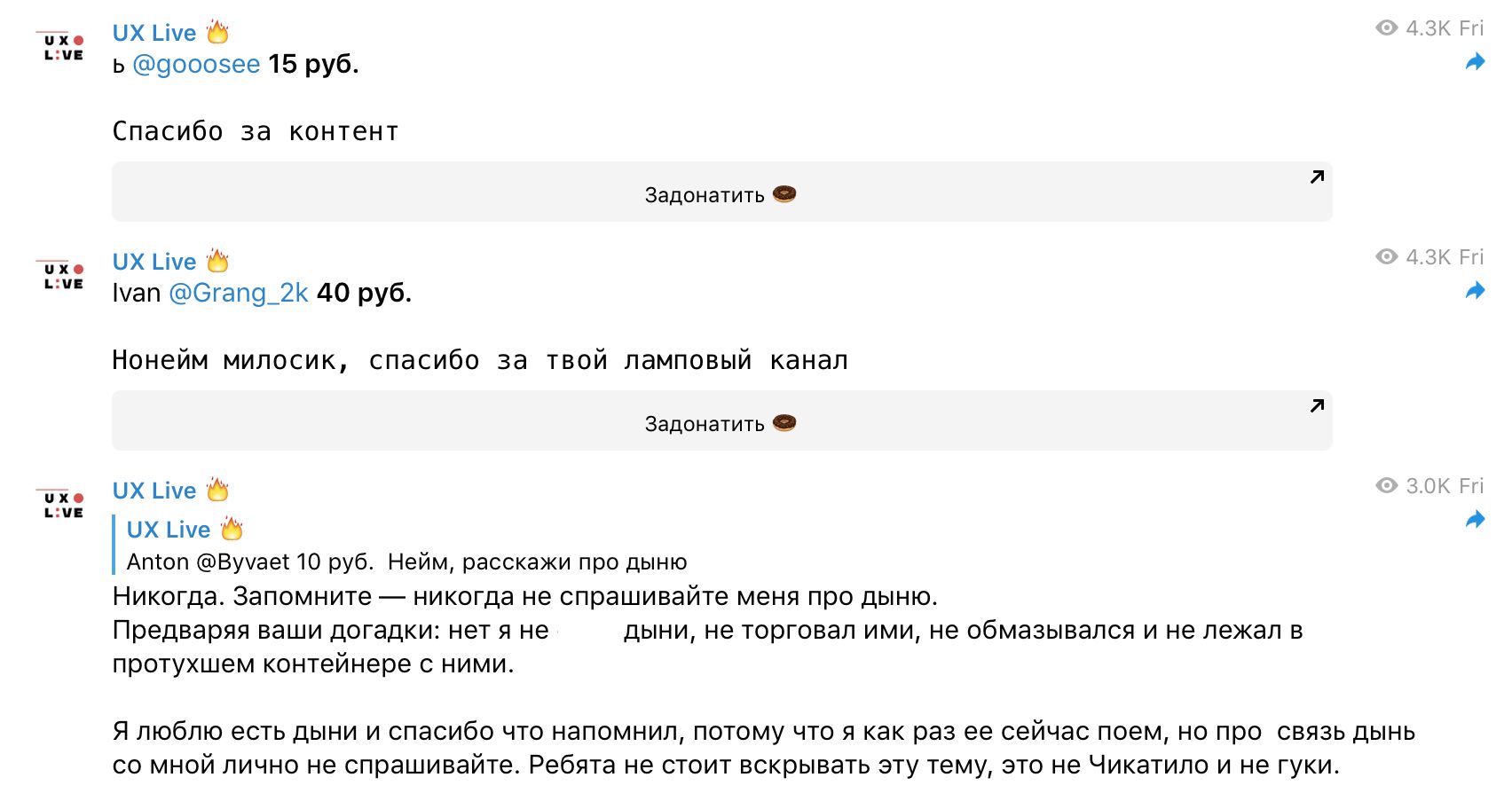Image resolution: width=1512 pixels, height=809 pixels.
Task: Click the external link arrow on the first Задонатить button
Action: click(x=1317, y=177)
